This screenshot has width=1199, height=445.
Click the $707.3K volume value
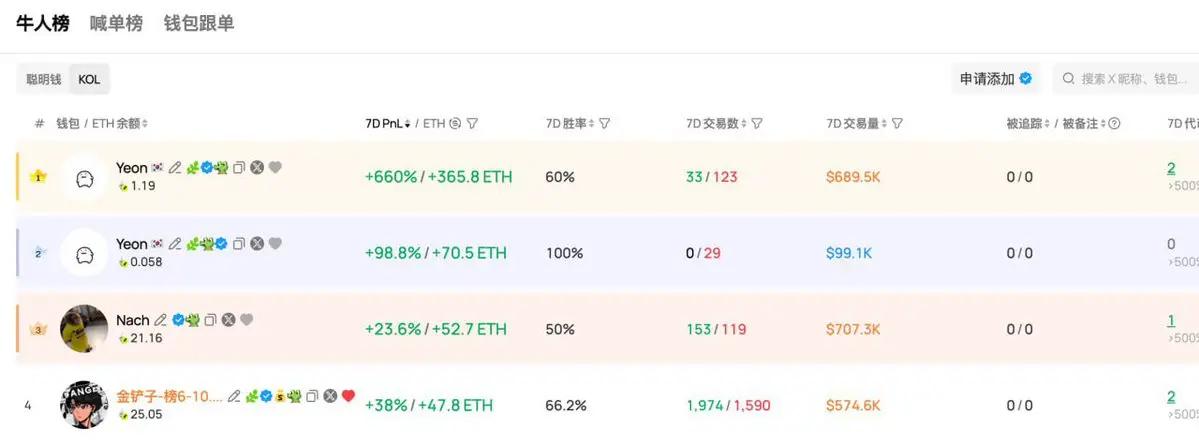click(853, 330)
